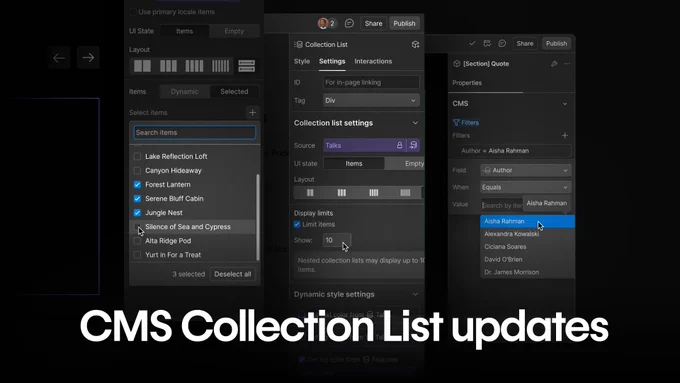Open the Field dropdown set to Author
The width and height of the screenshot is (680, 383).
[526, 170]
